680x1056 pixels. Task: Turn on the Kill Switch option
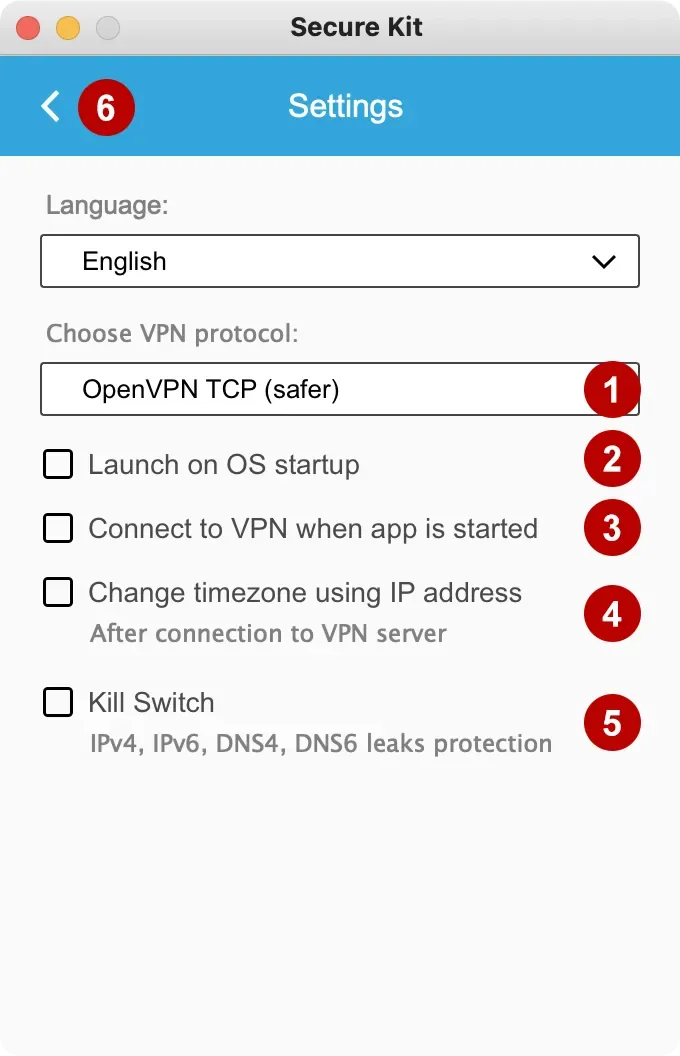pyautogui.click(x=58, y=702)
